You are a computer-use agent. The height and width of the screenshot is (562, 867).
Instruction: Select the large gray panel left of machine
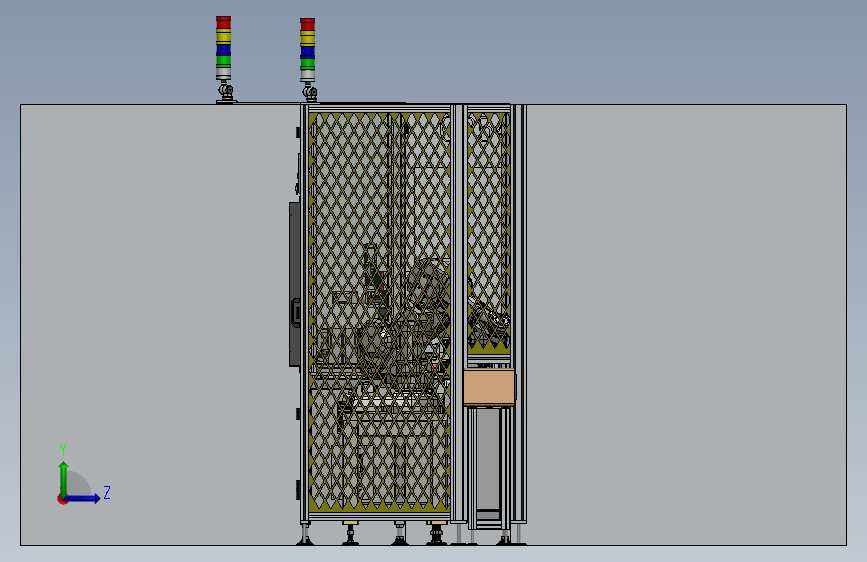[158, 324]
